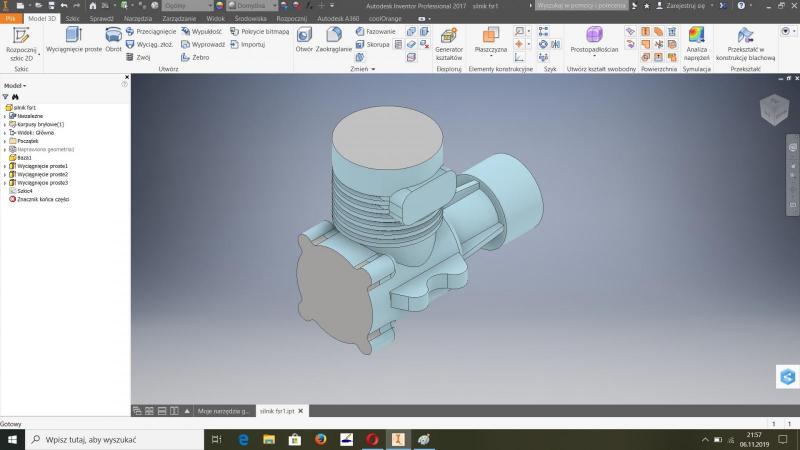The height and width of the screenshot is (450, 800).
Task: Expand the Wyciągnięcie proste1 tree node
Action: pos(5,166)
